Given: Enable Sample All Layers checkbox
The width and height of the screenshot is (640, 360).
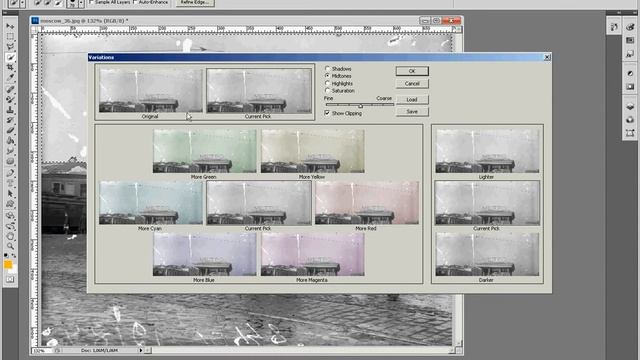Looking at the screenshot, I should (x=91, y=2).
